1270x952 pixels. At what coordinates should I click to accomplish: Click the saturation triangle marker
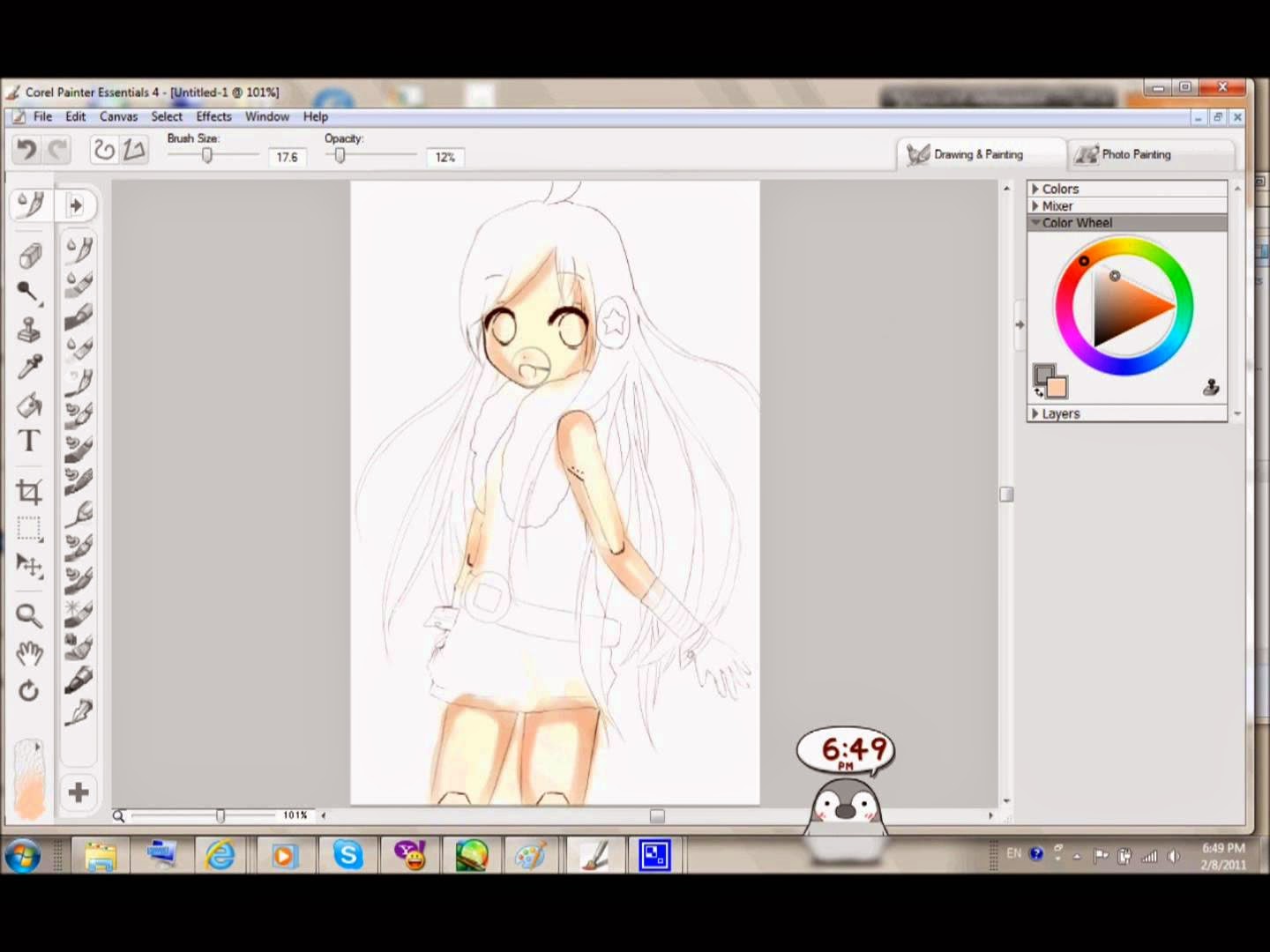coord(1115,276)
